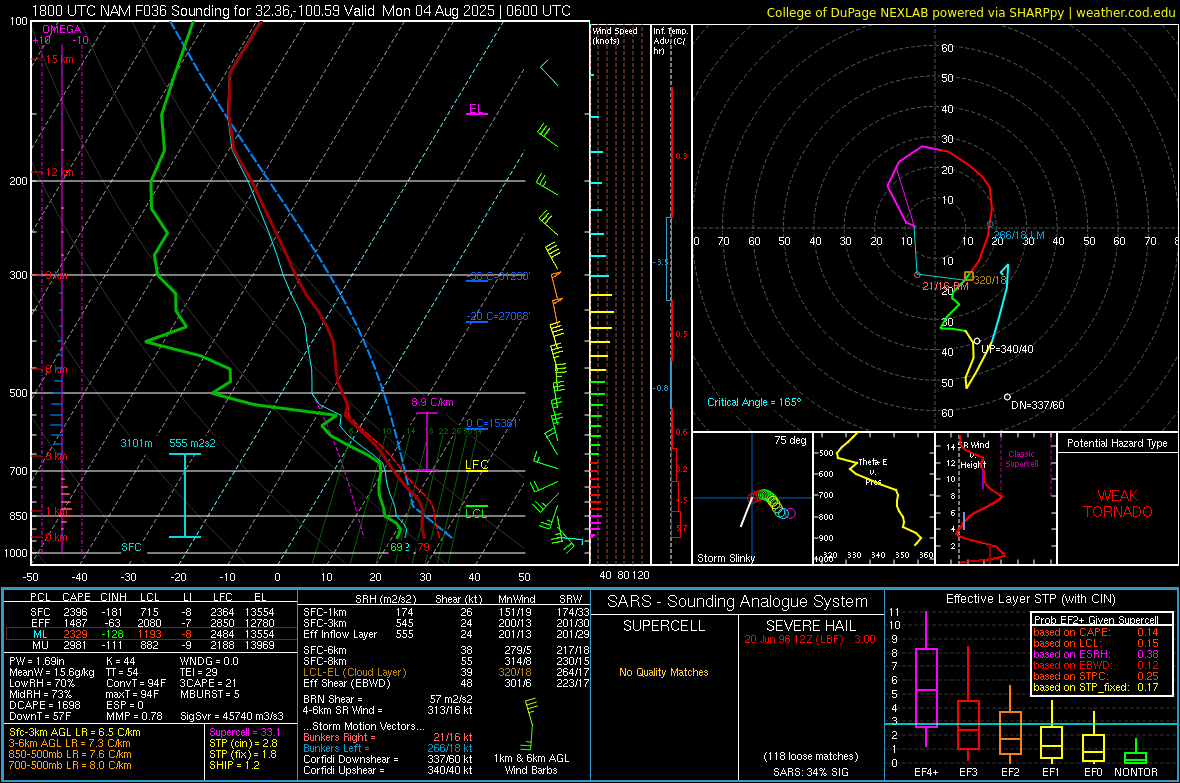The height and width of the screenshot is (783, 1180).
Task: Click the based on ESRH: 0.38 probability
Action: coord(1095,654)
